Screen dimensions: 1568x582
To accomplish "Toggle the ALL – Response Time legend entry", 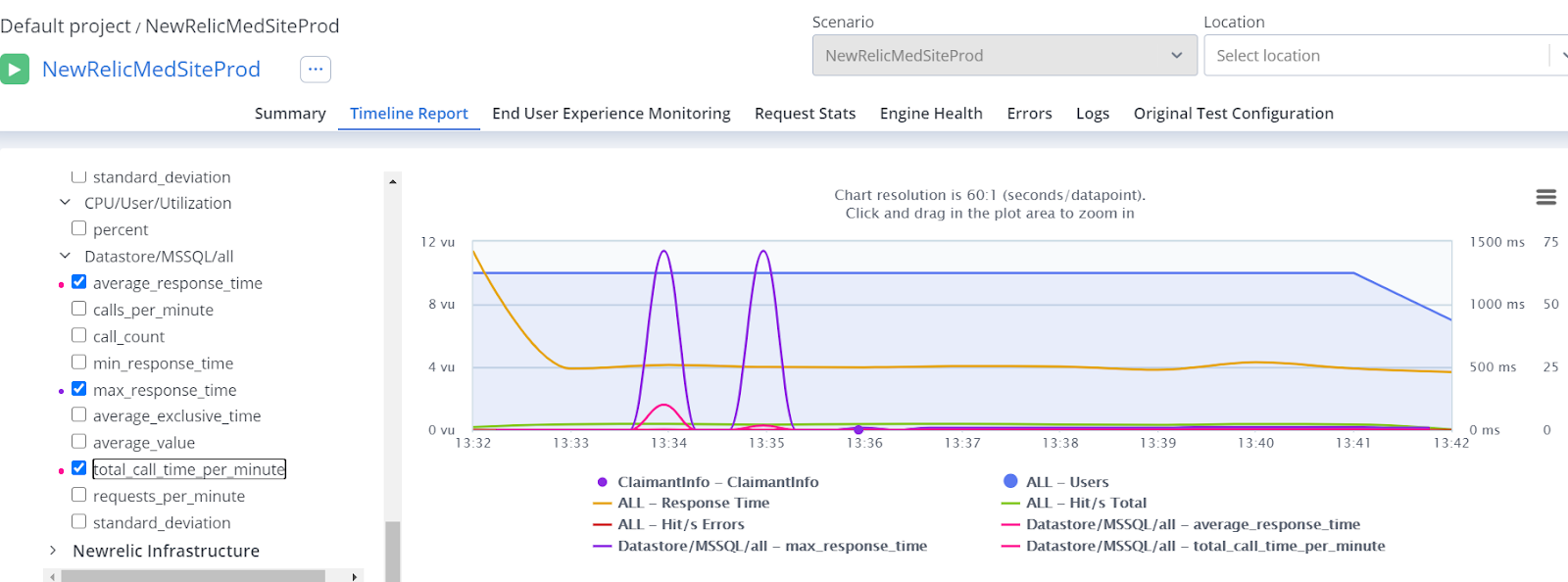I will pyautogui.click(x=681, y=503).
